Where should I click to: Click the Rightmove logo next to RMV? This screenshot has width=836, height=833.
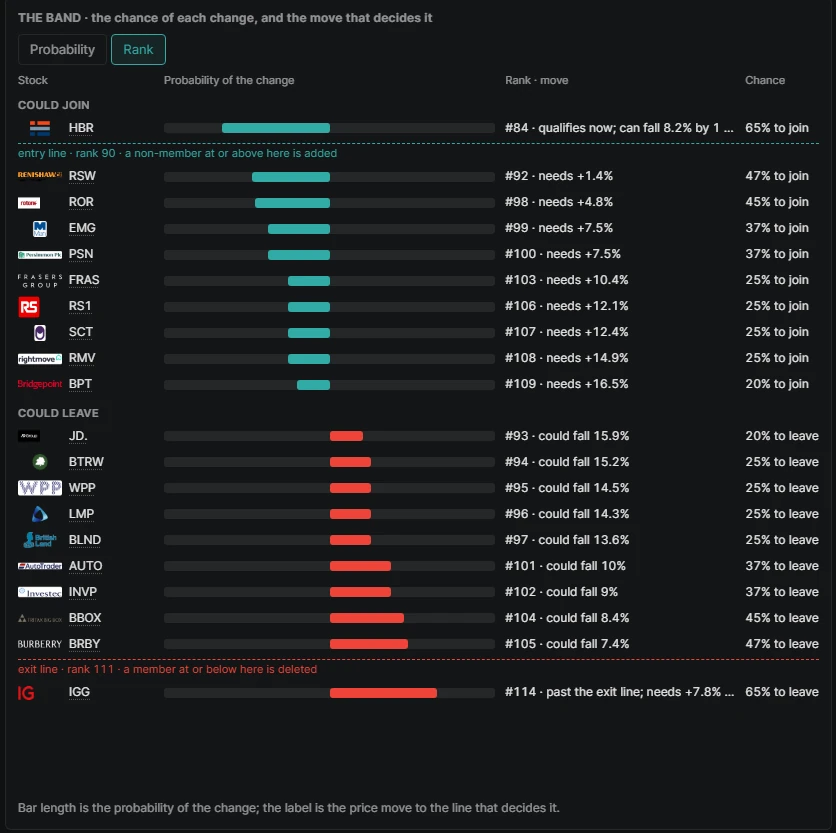[40, 359]
